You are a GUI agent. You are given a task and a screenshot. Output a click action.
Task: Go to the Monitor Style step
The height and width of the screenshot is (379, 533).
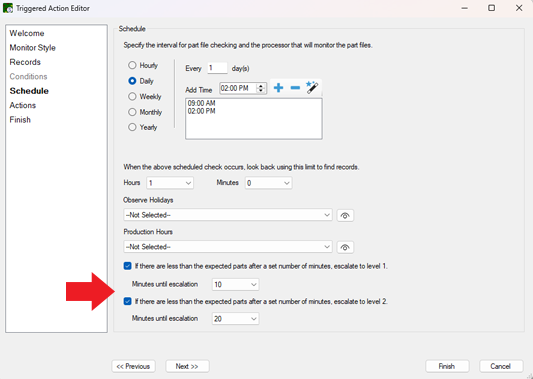tap(33, 48)
